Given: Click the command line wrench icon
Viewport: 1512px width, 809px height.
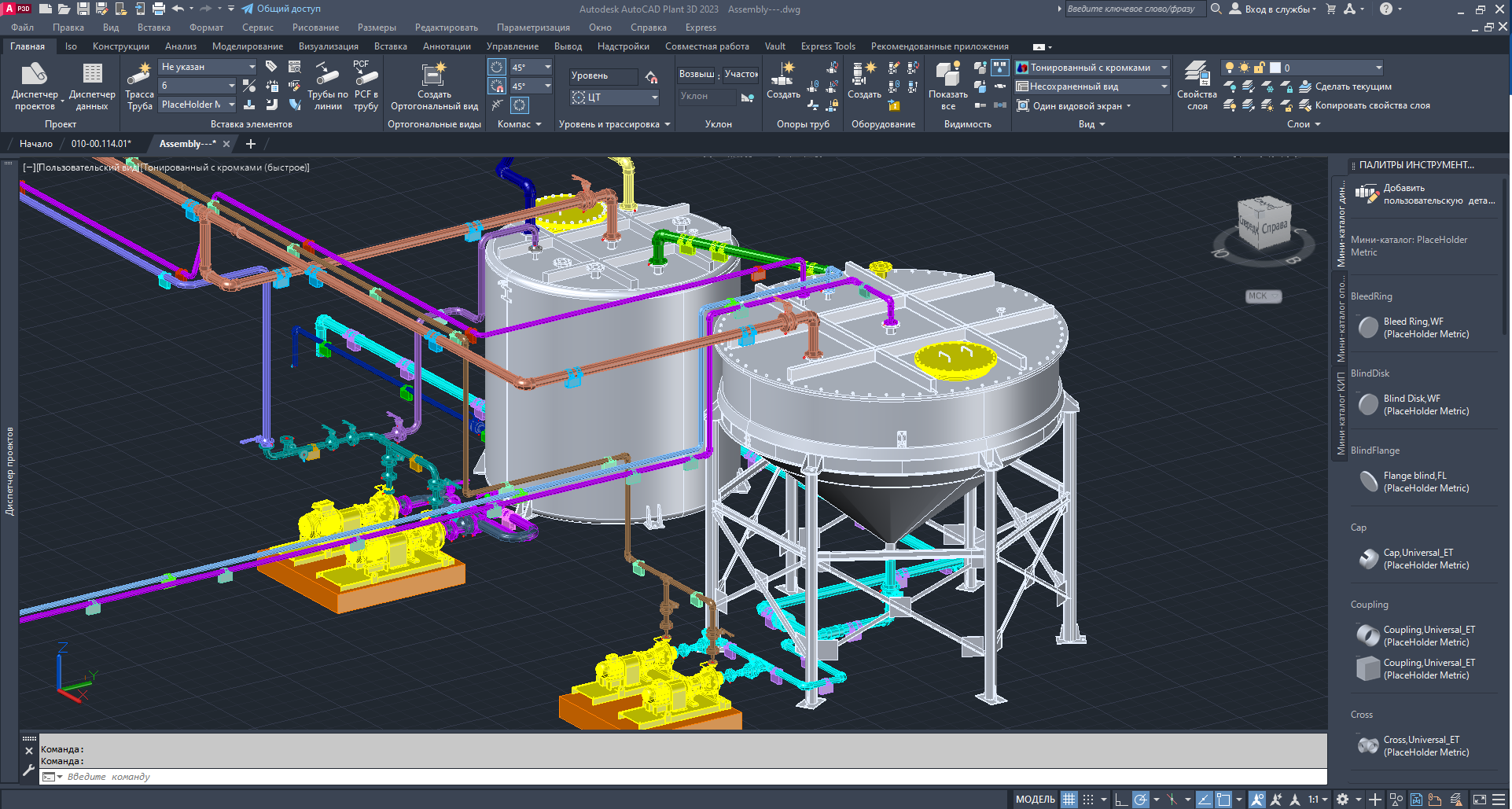Looking at the screenshot, I should tap(29, 770).
